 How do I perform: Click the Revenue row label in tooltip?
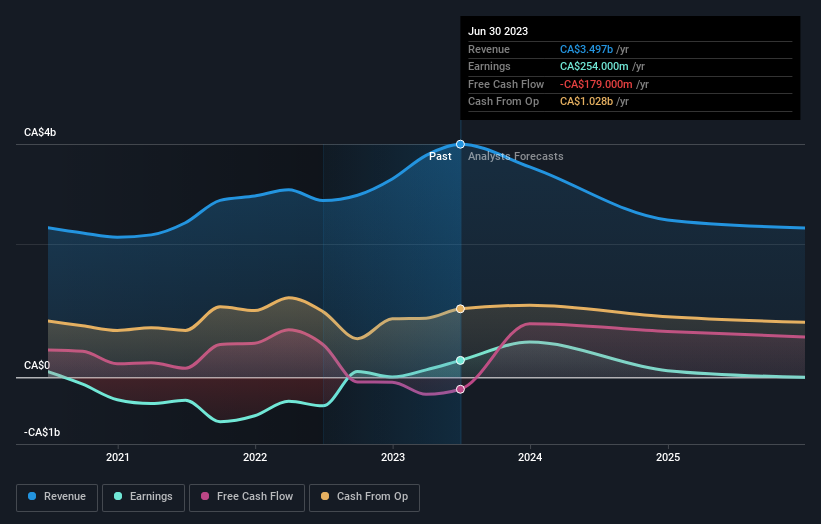pyautogui.click(x=489, y=49)
